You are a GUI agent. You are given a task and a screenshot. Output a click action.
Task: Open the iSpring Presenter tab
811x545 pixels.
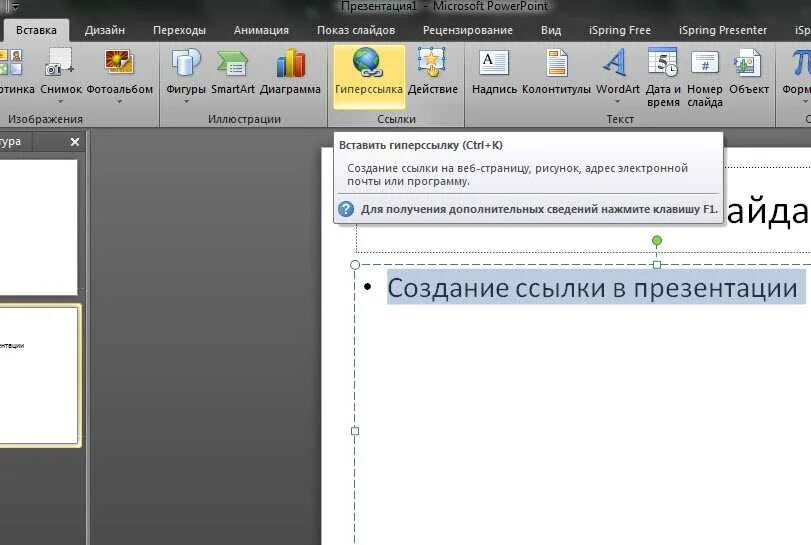[x=723, y=31]
